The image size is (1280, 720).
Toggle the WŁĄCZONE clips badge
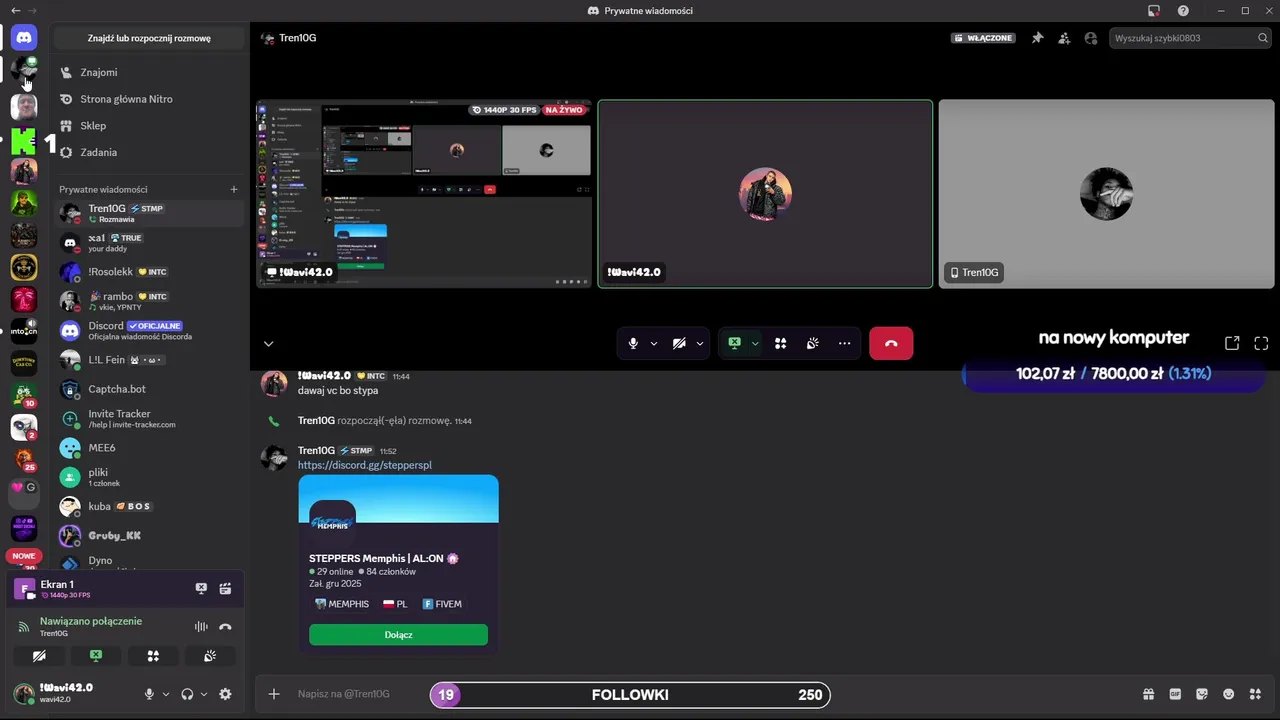click(984, 38)
